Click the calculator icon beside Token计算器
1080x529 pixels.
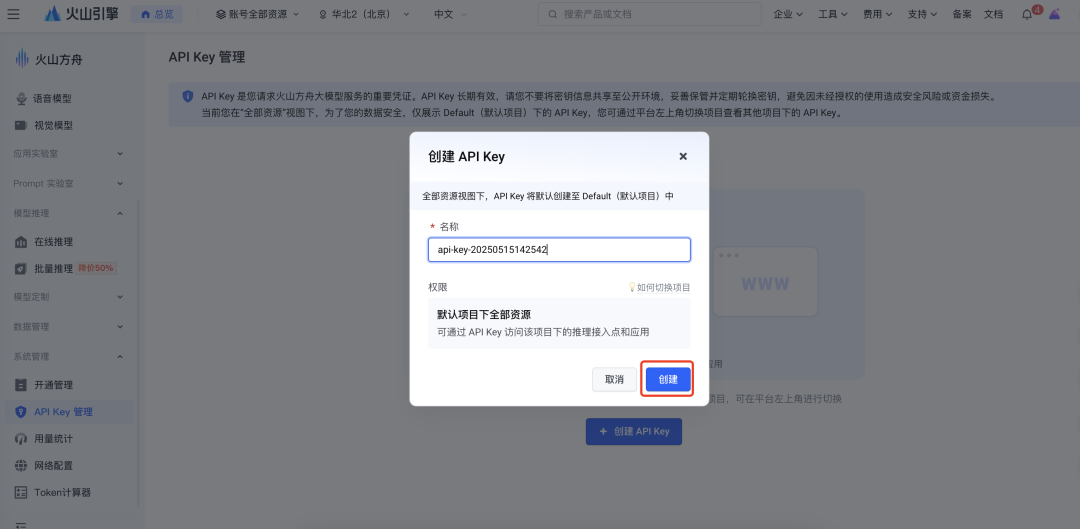click(21, 492)
